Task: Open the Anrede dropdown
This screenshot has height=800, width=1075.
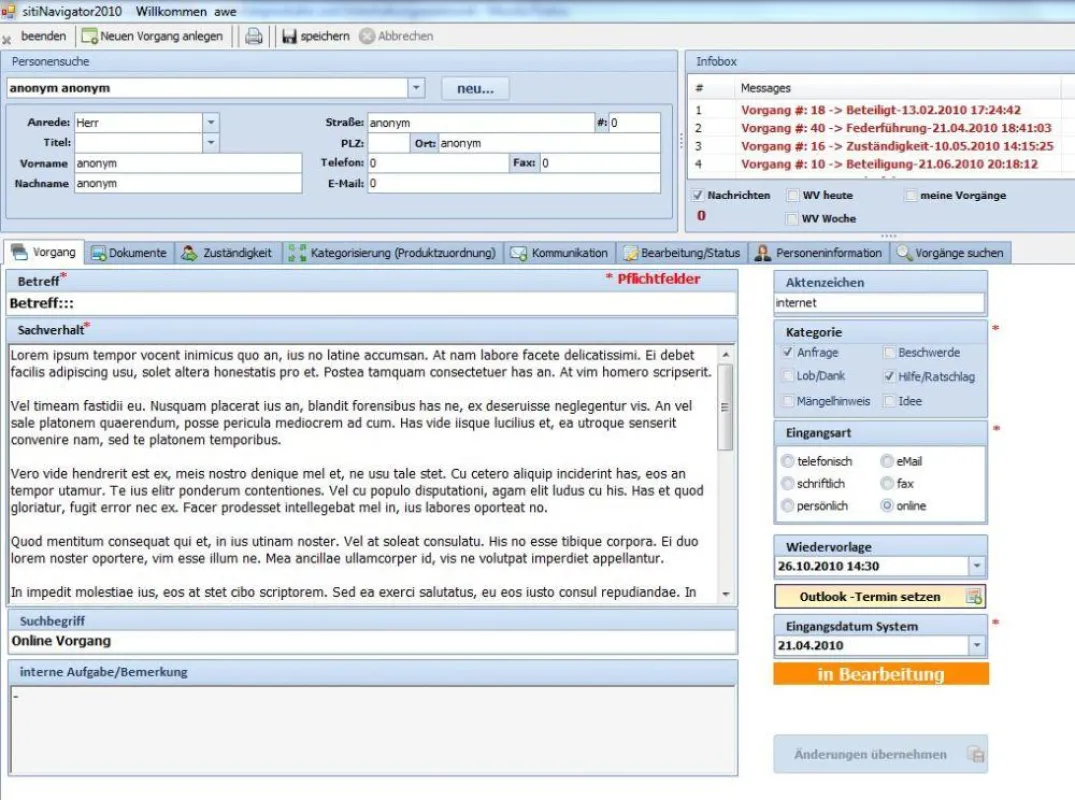Action: pyautogui.click(x=211, y=122)
